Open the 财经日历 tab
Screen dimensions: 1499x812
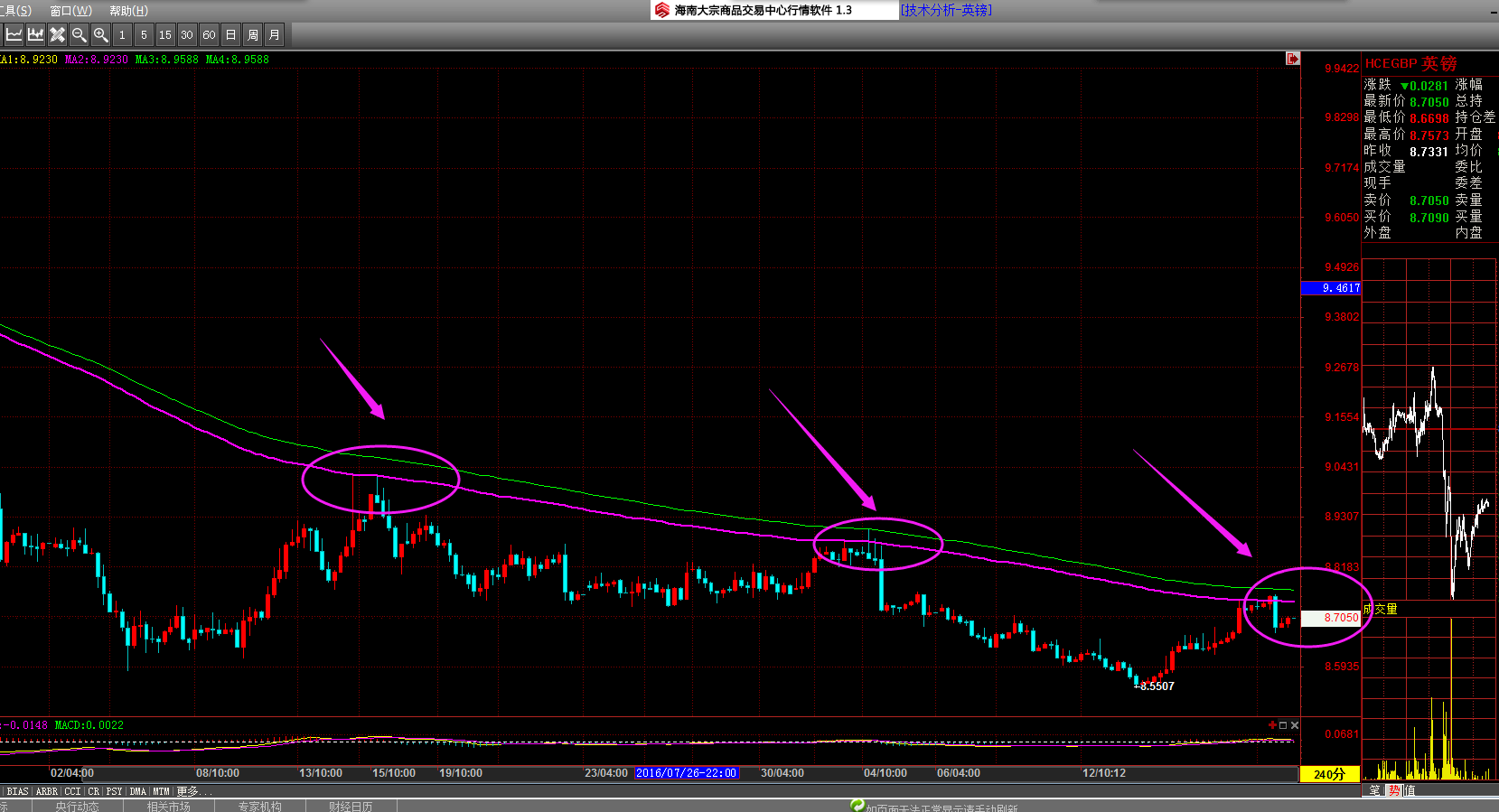(351, 806)
